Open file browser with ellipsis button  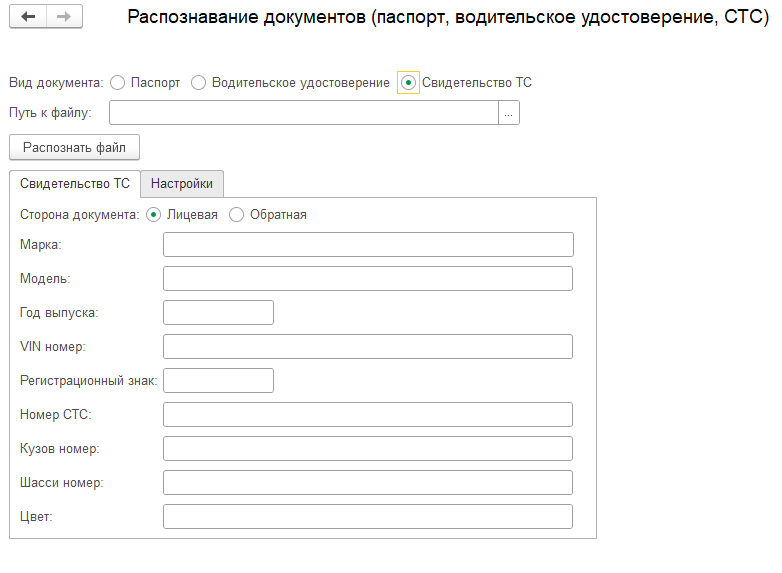point(509,113)
